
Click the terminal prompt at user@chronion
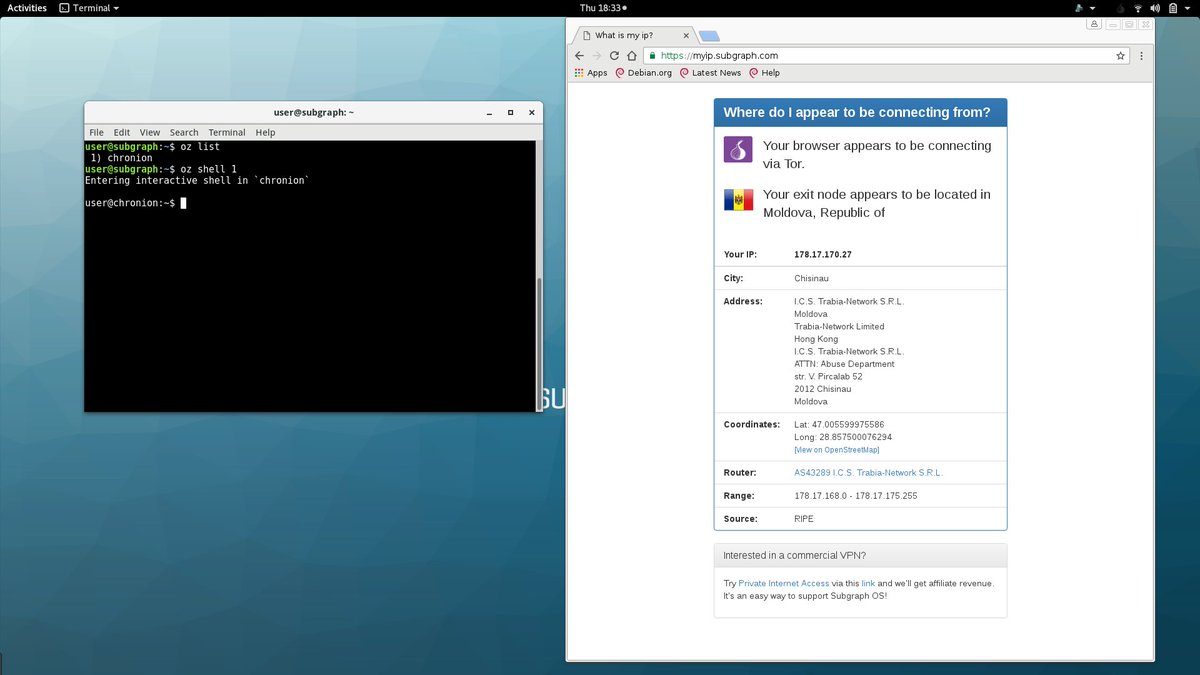(x=130, y=203)
